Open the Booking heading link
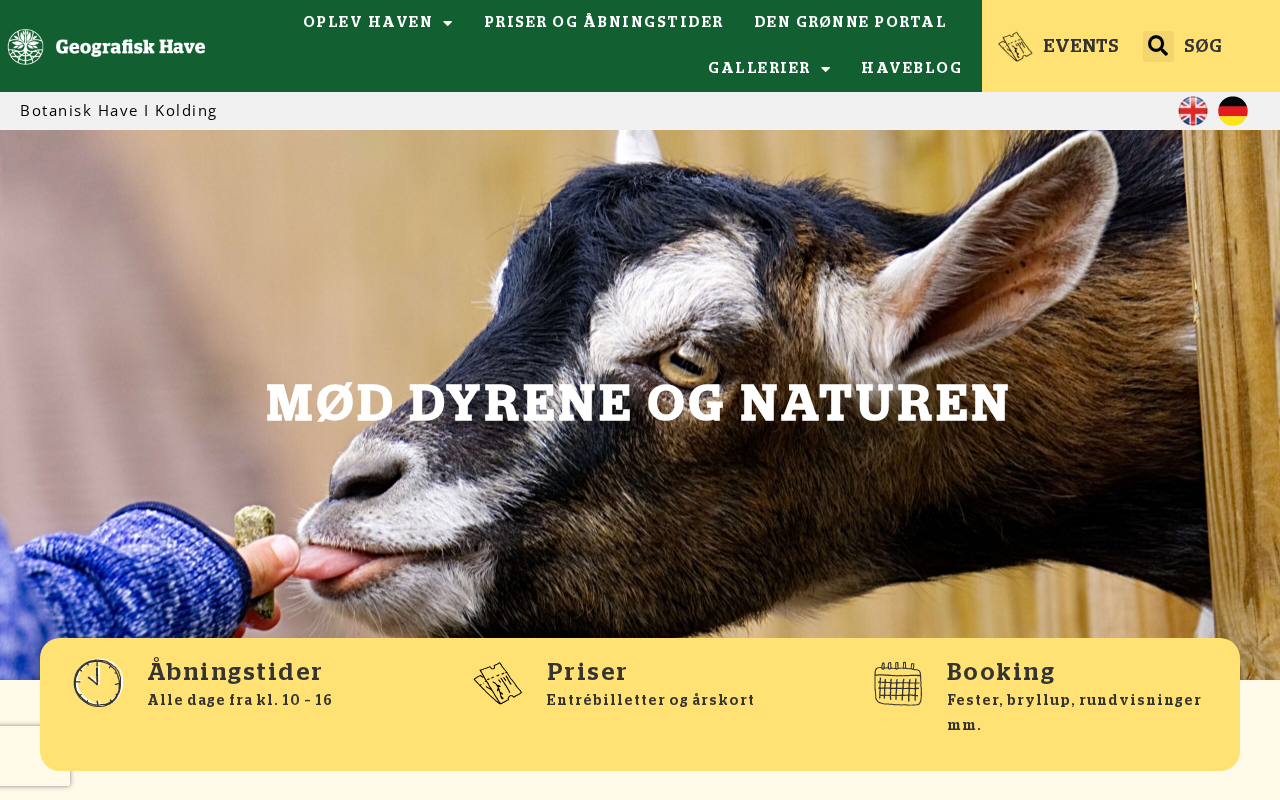This screenshot has width=1280, height=800. tap(1001, 672)
